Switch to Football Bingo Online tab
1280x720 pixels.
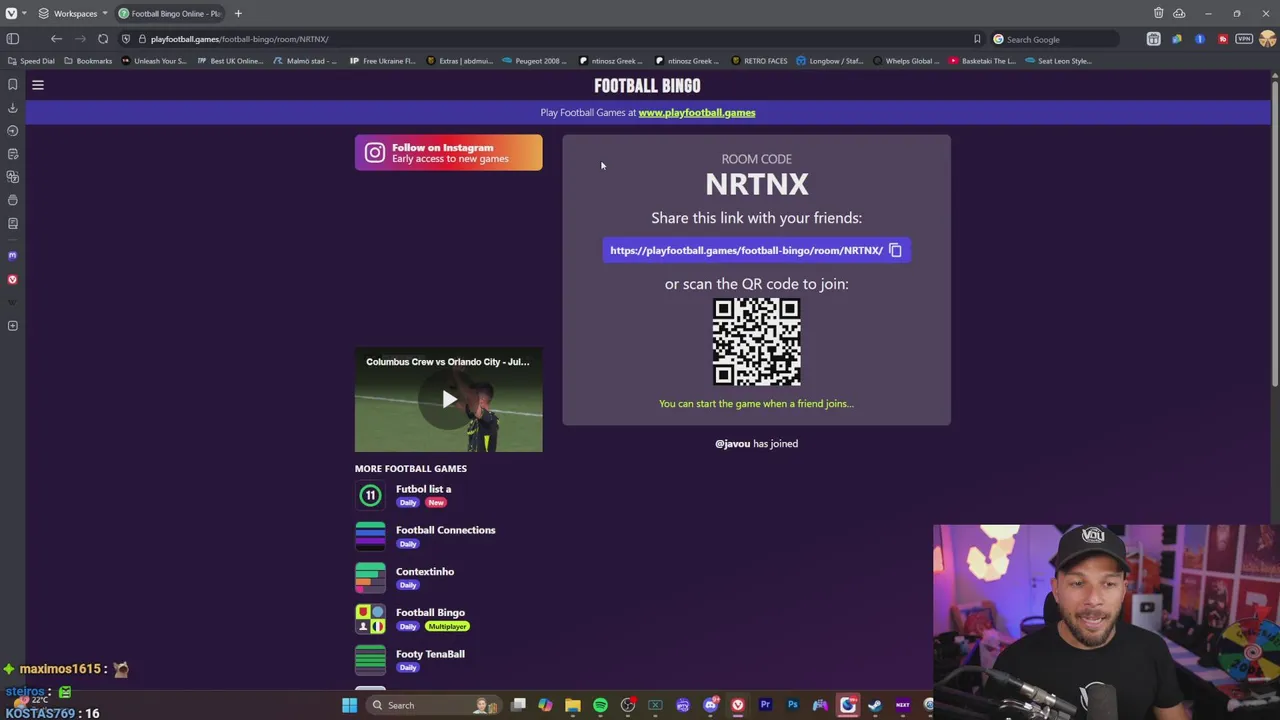[170, 13]
